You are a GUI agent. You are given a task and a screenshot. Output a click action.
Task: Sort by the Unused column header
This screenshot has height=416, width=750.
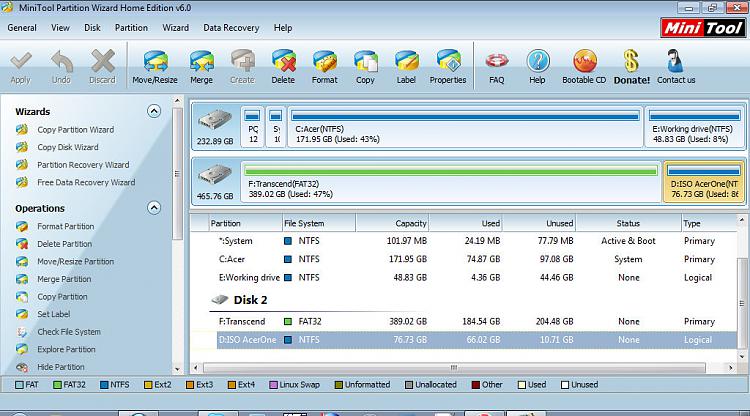(x=539, y=223)
